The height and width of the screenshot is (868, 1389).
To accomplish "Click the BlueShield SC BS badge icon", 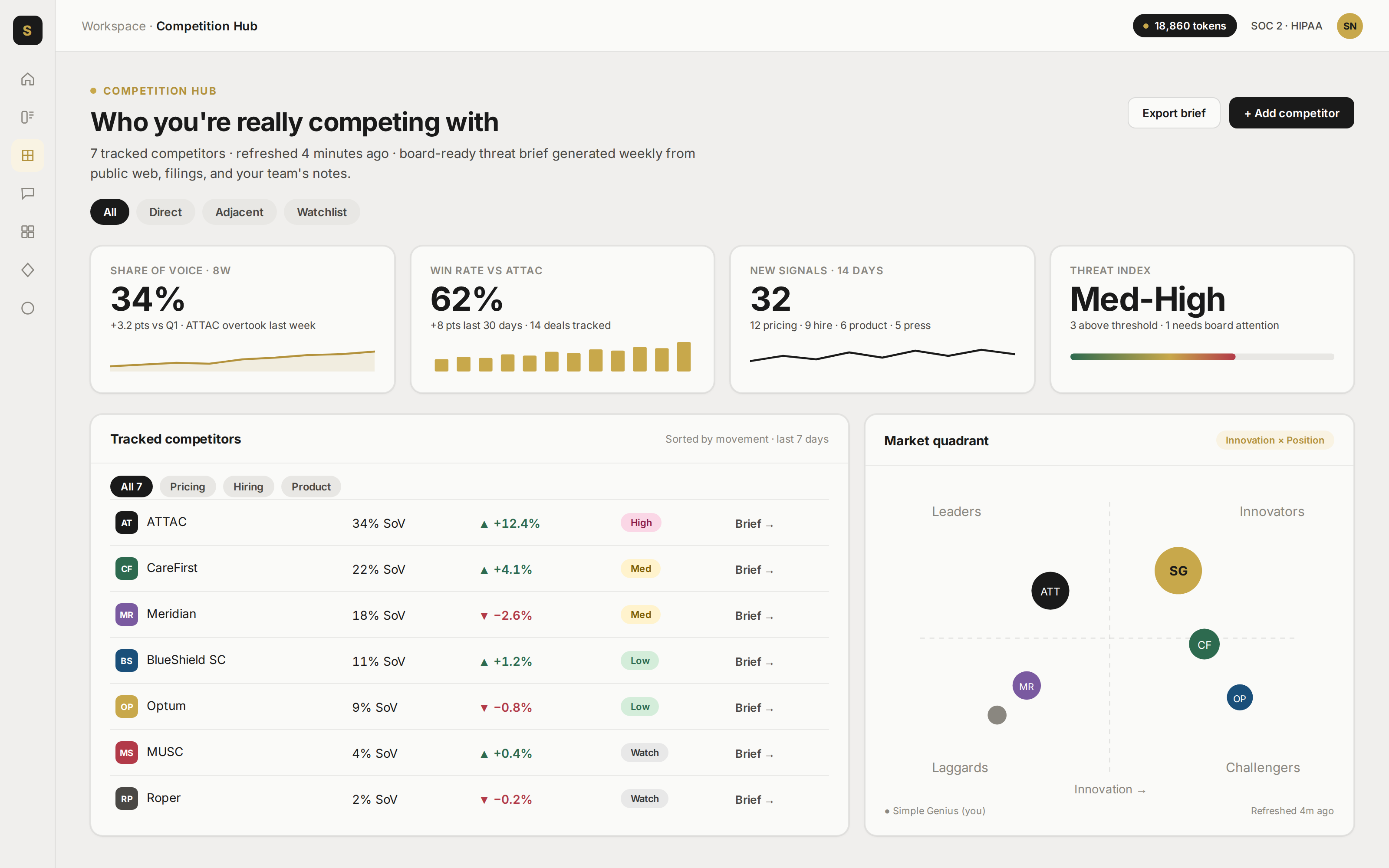I will pyautogui.click(x=126, y=660).
